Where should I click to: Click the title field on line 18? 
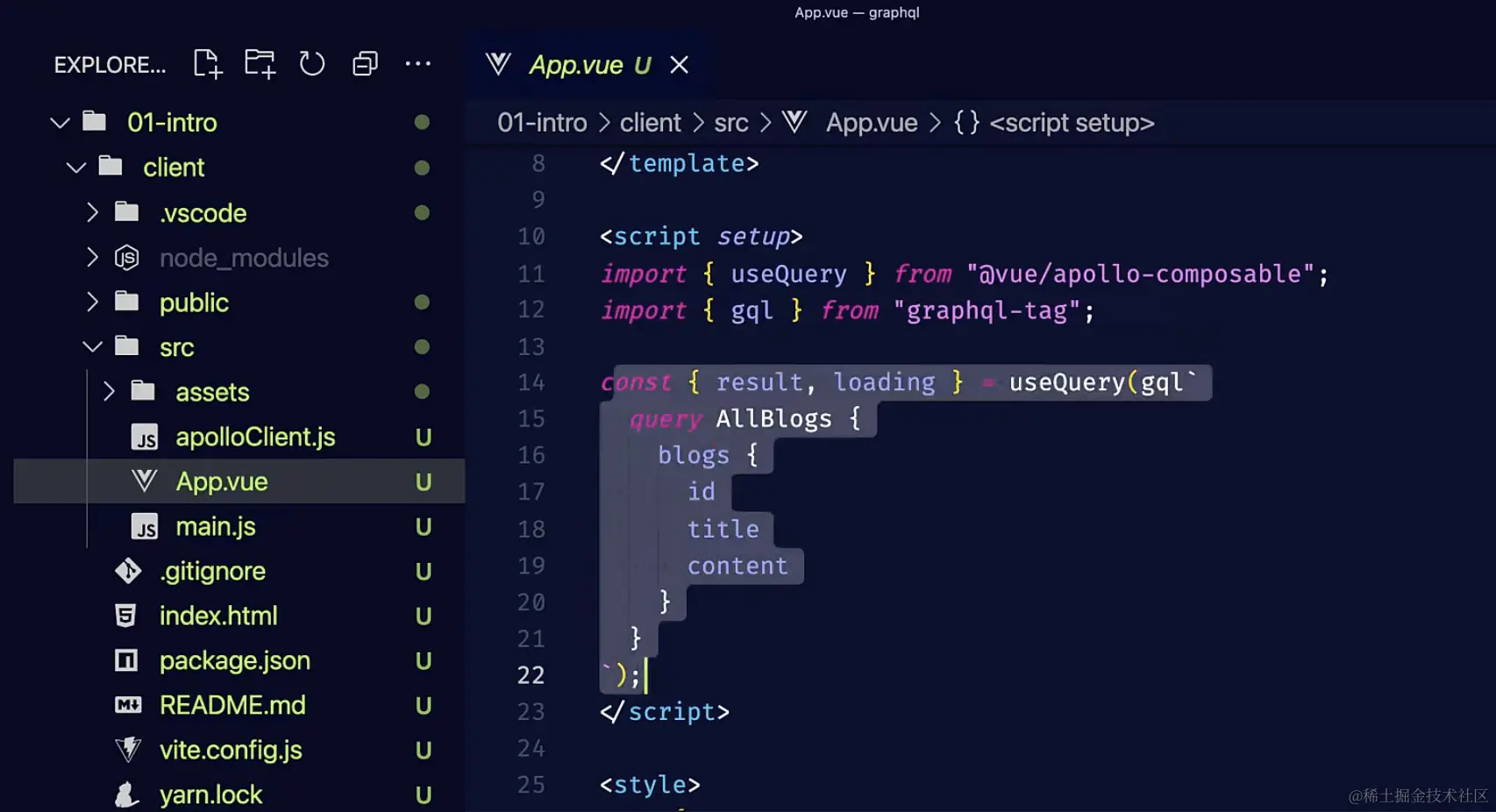(723, 530)
